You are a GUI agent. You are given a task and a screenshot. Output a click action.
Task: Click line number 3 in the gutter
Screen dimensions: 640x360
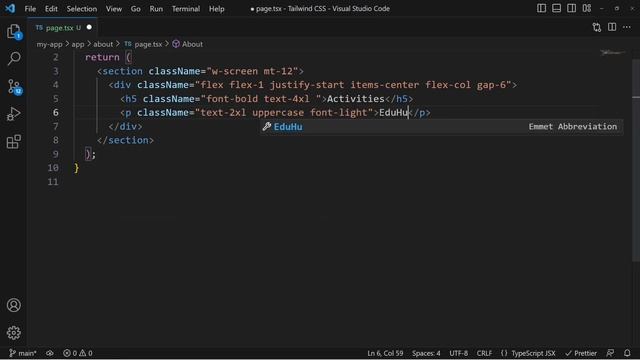pos(56,71)
